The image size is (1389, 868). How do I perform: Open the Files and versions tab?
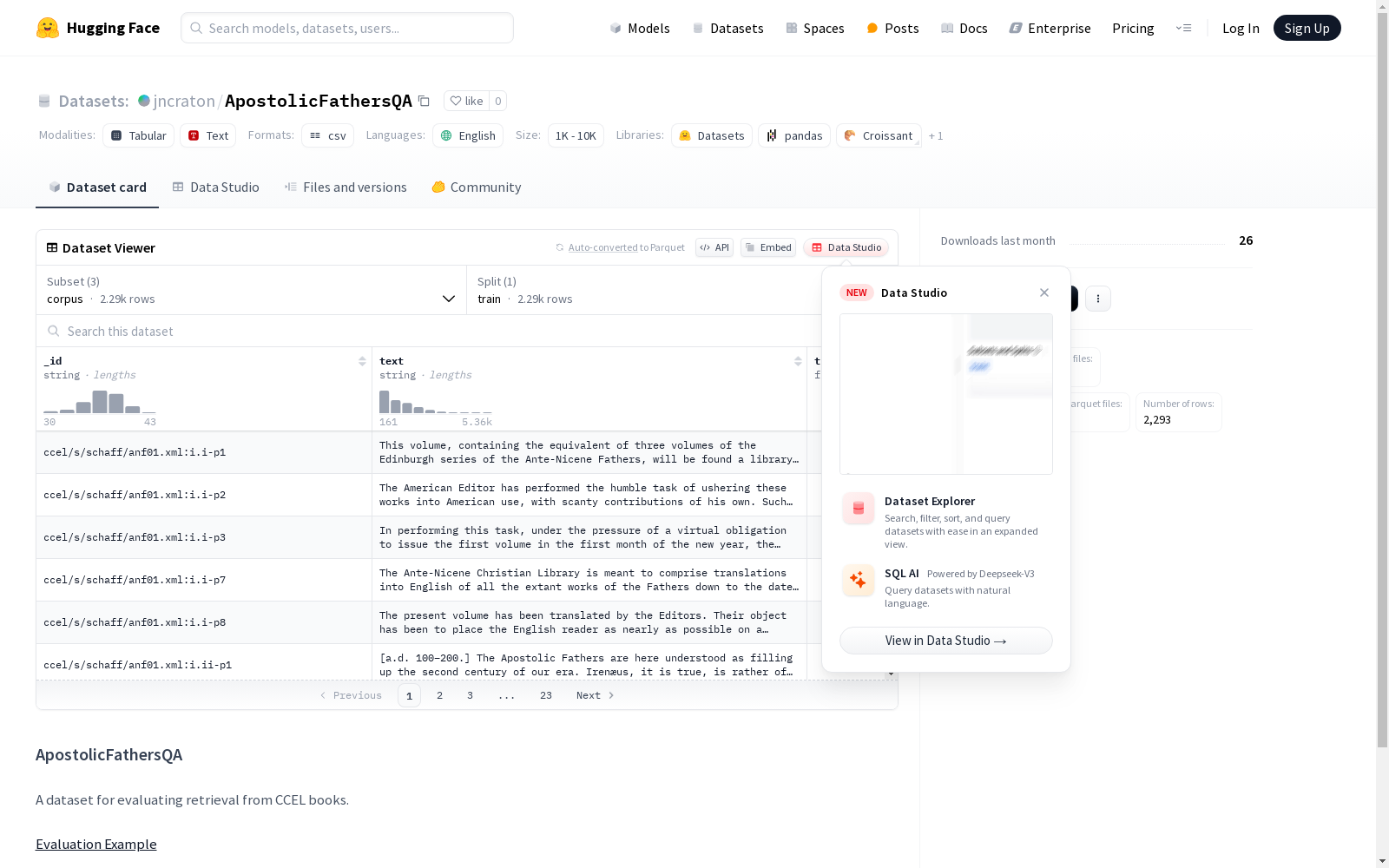pos(346,187)
